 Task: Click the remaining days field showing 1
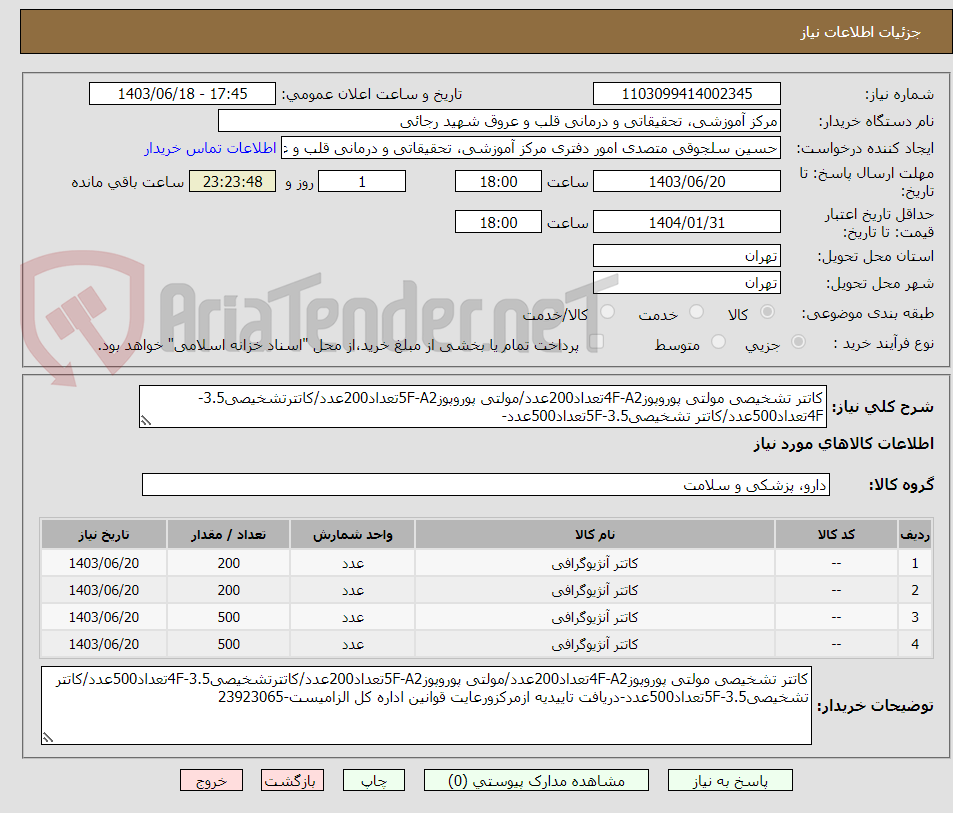click(x=362, y=182)
